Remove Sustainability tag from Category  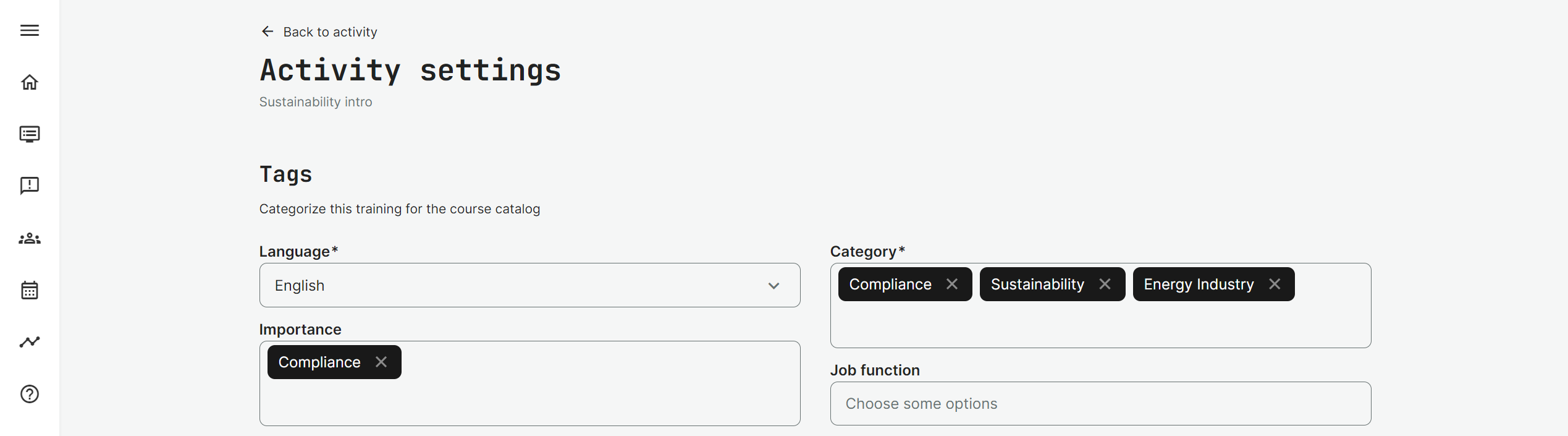pos(1105,284)
